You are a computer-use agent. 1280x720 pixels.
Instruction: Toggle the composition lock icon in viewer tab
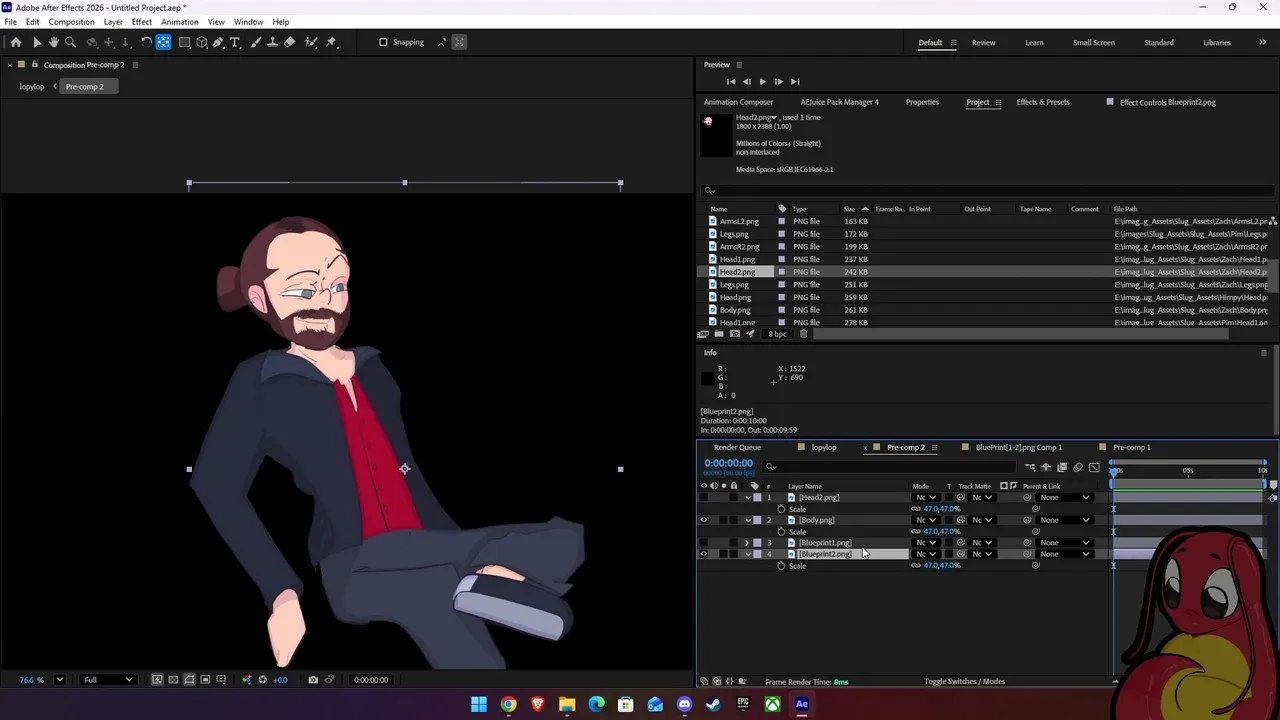34,65
